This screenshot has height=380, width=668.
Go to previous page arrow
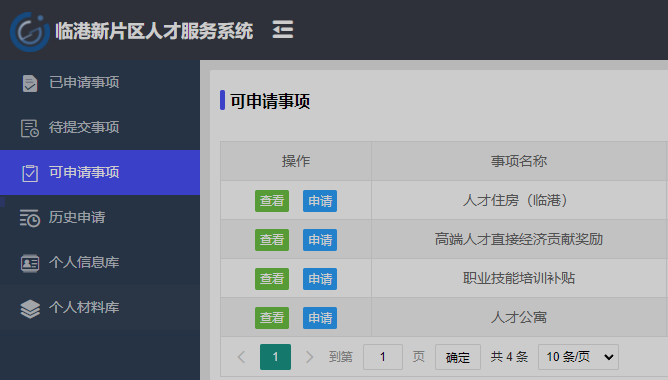[x=242, y=357]
